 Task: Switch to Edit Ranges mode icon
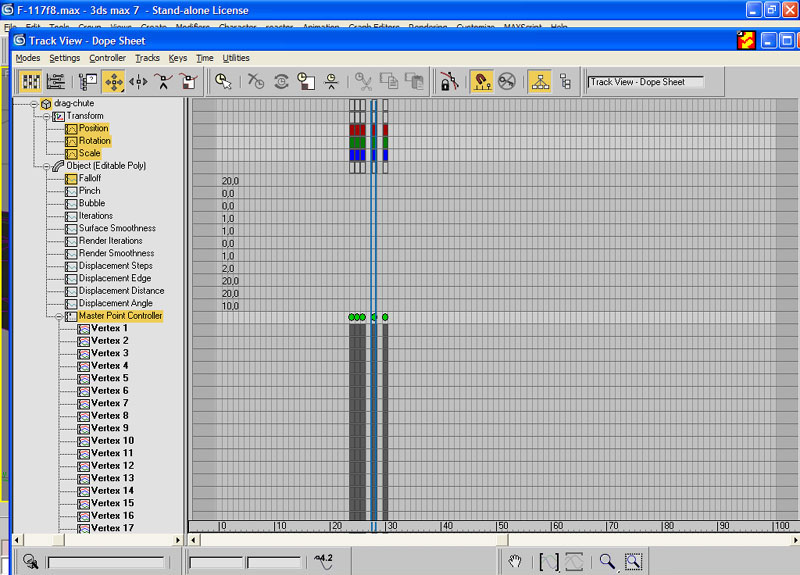[55, 82]
